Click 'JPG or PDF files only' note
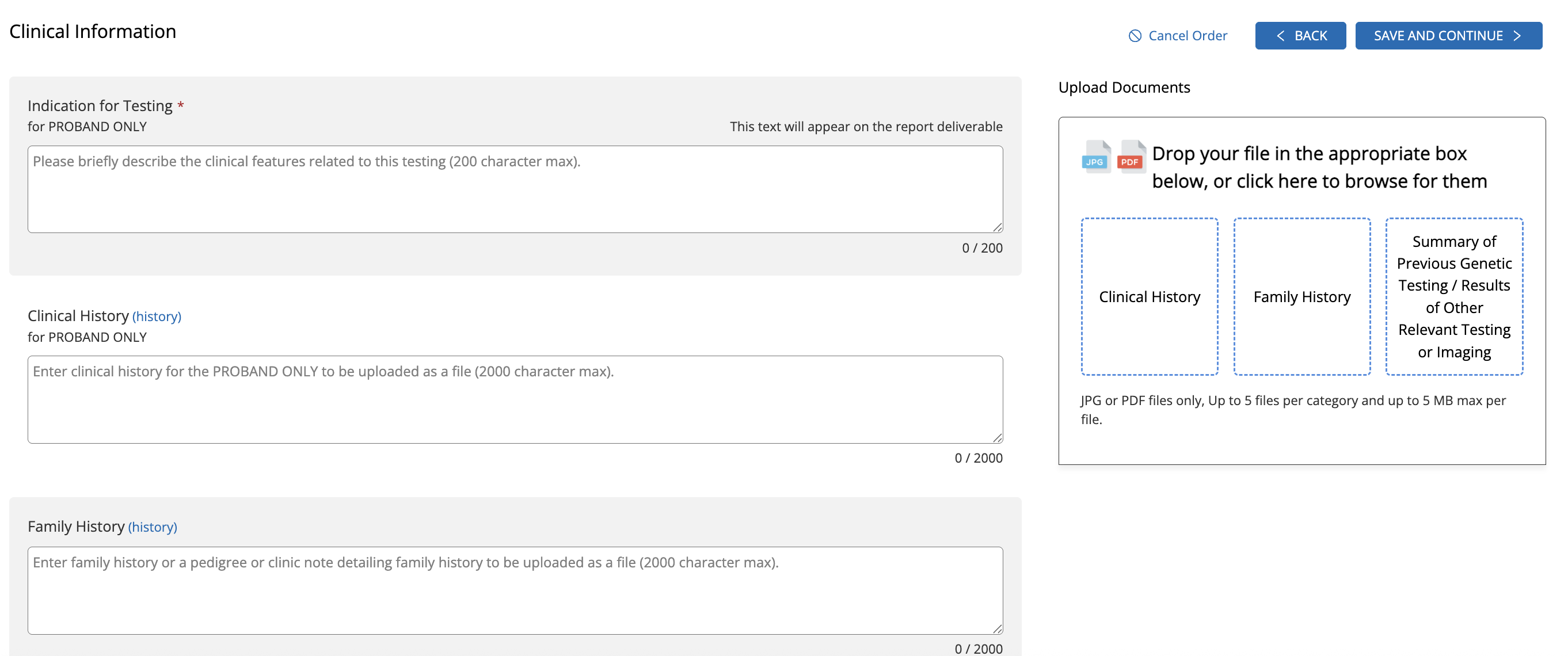 (x=1293, y=410)
